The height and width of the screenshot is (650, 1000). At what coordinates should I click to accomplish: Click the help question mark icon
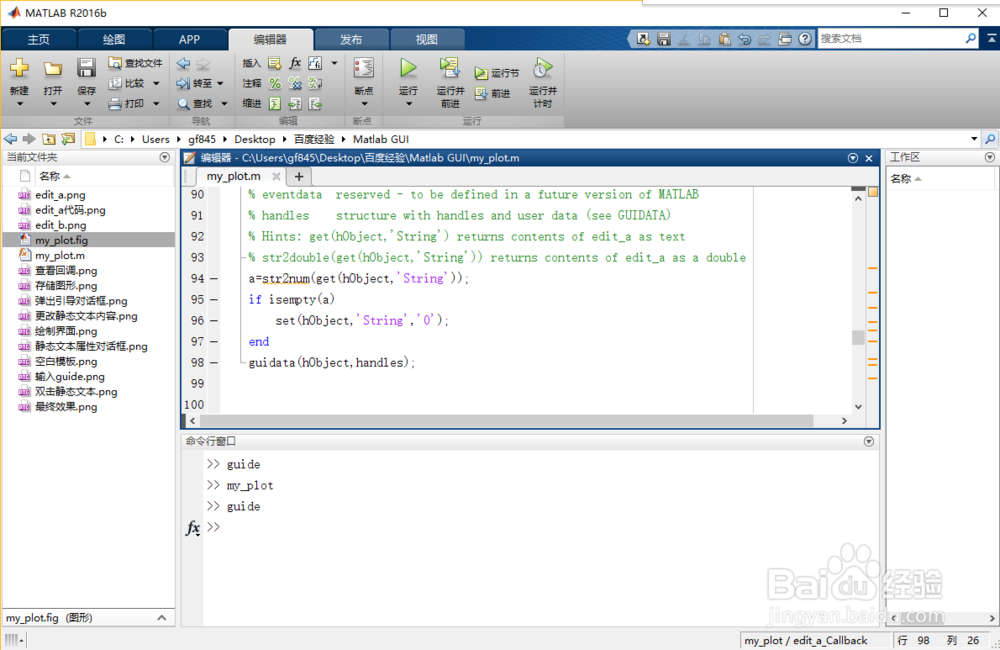click(805, 39)
